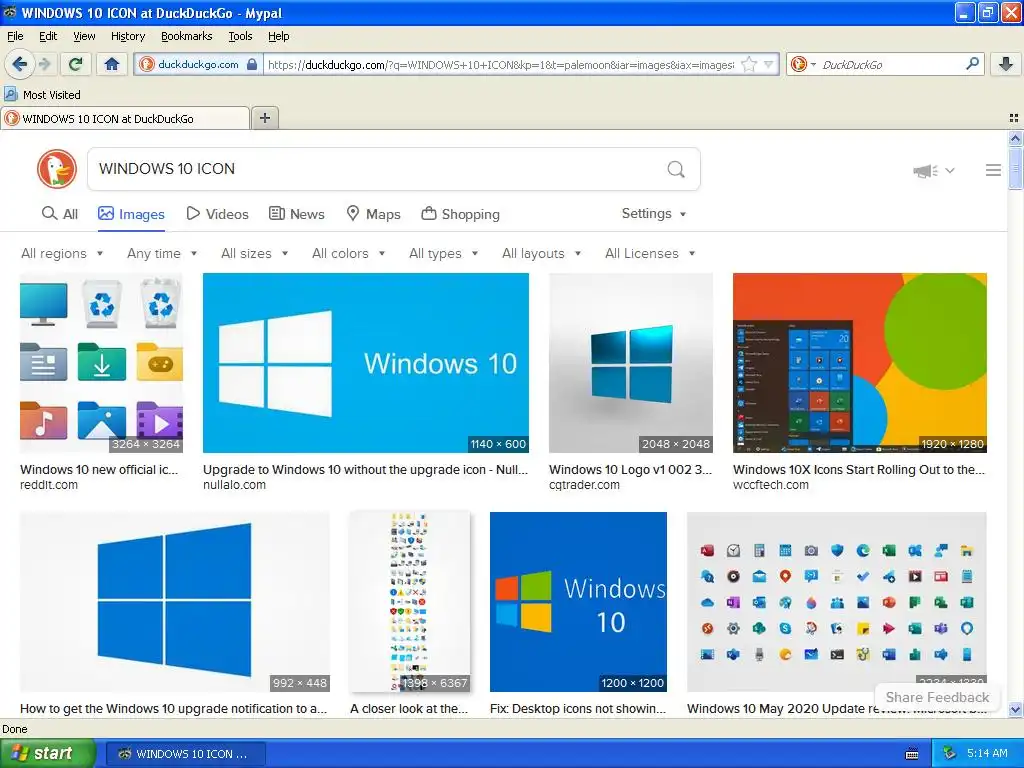
Task: Open the address bar history dropdown arrow
Action: [x=769, y=64]
